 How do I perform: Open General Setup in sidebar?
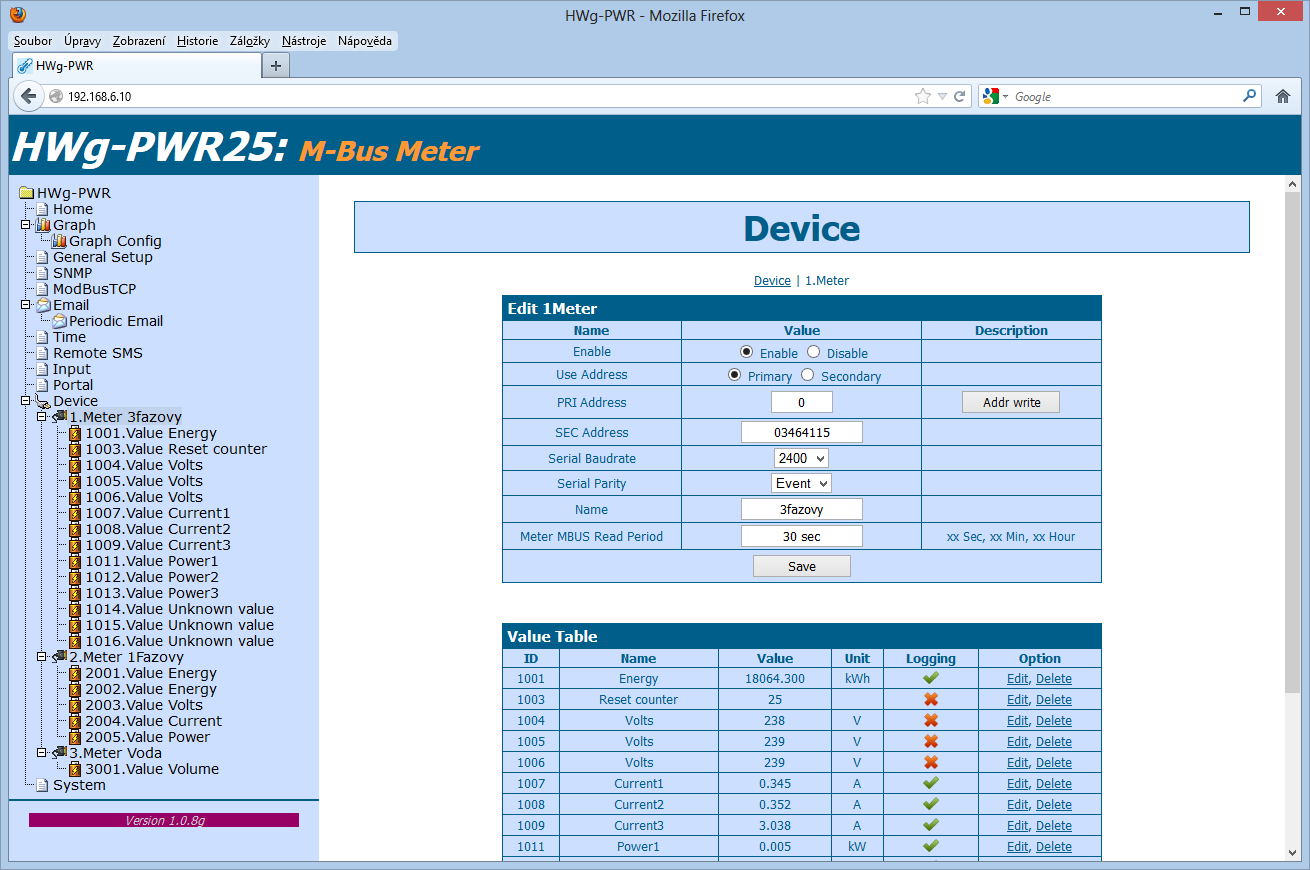point(103,257)
